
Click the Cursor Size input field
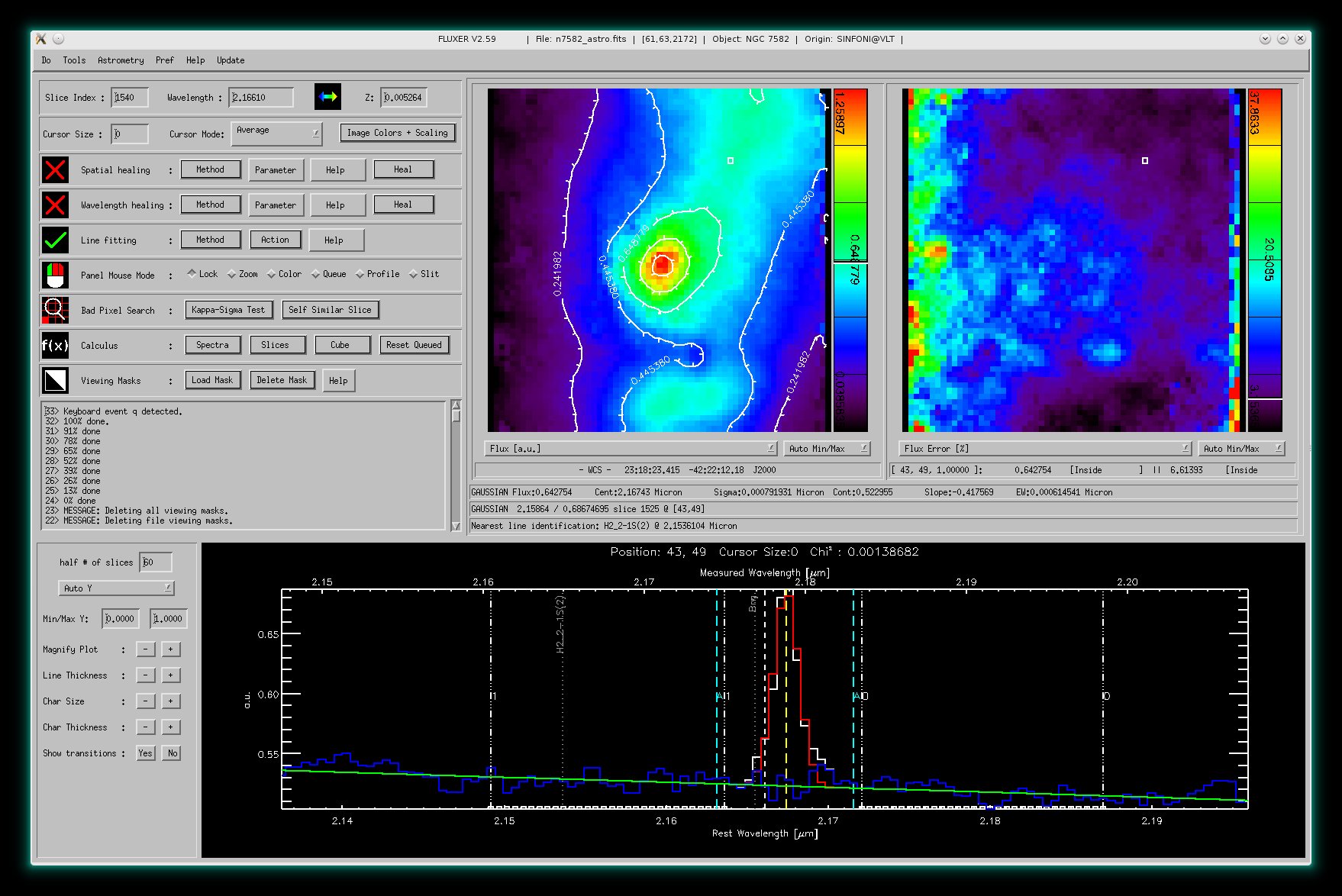pyautogui.click(x=130, y=134)
